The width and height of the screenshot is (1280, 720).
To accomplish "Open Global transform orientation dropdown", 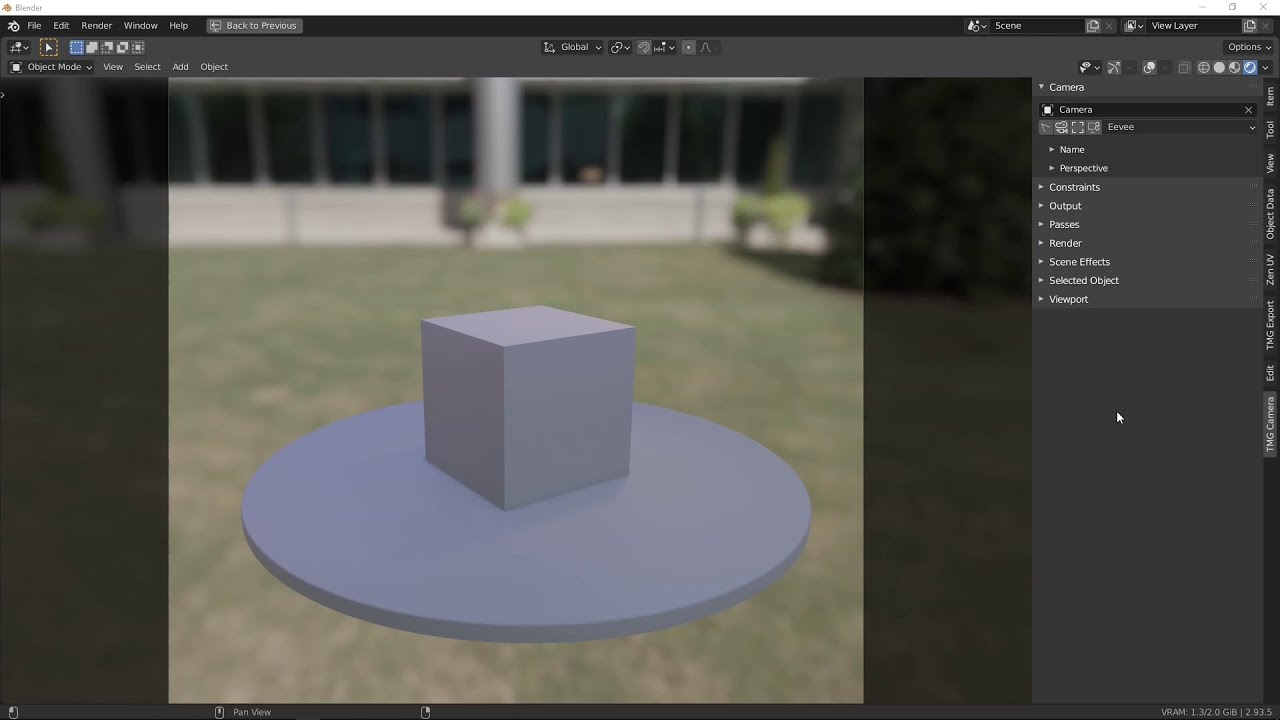I will [572, 47].
